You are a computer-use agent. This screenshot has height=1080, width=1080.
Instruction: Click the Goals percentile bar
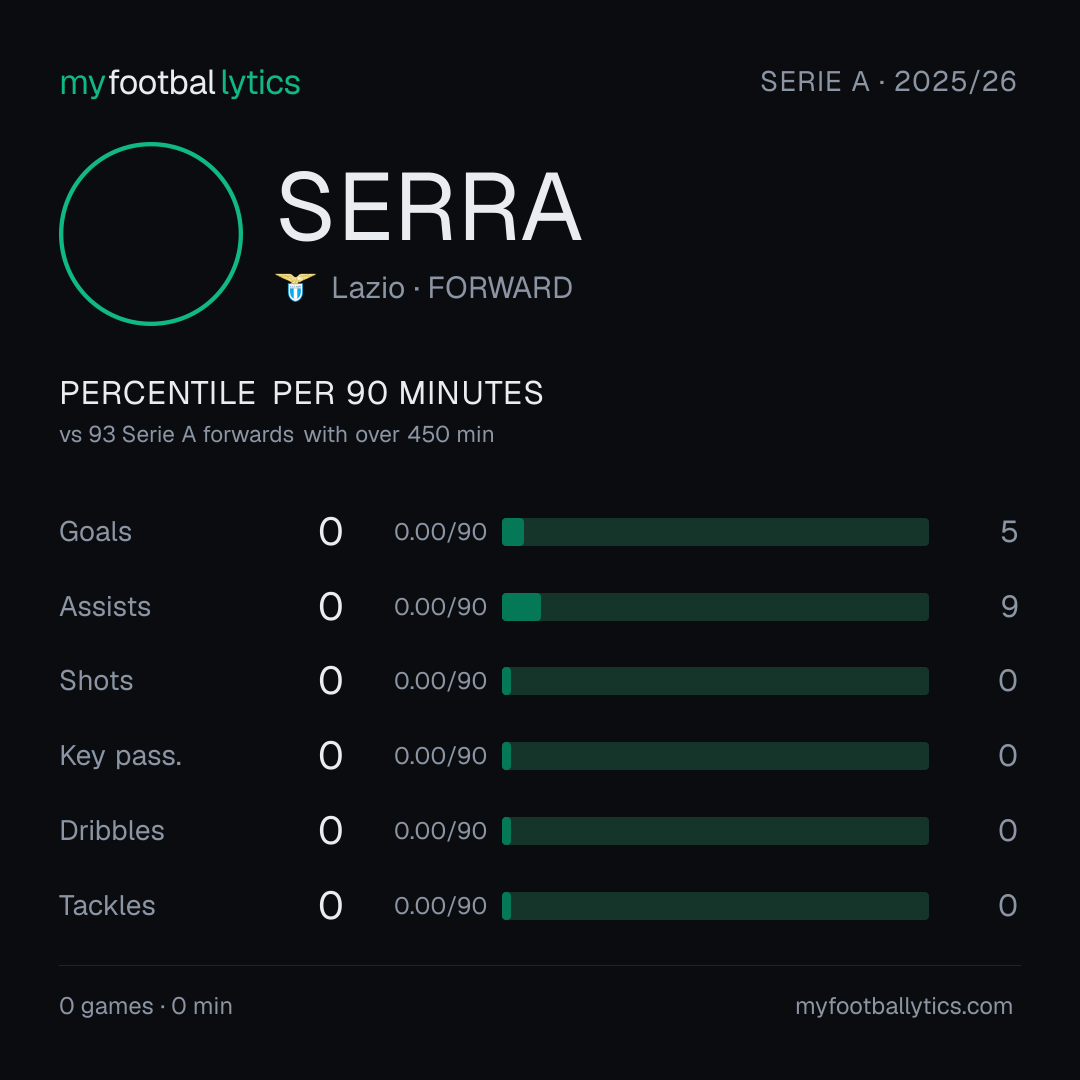coord(715,532)
